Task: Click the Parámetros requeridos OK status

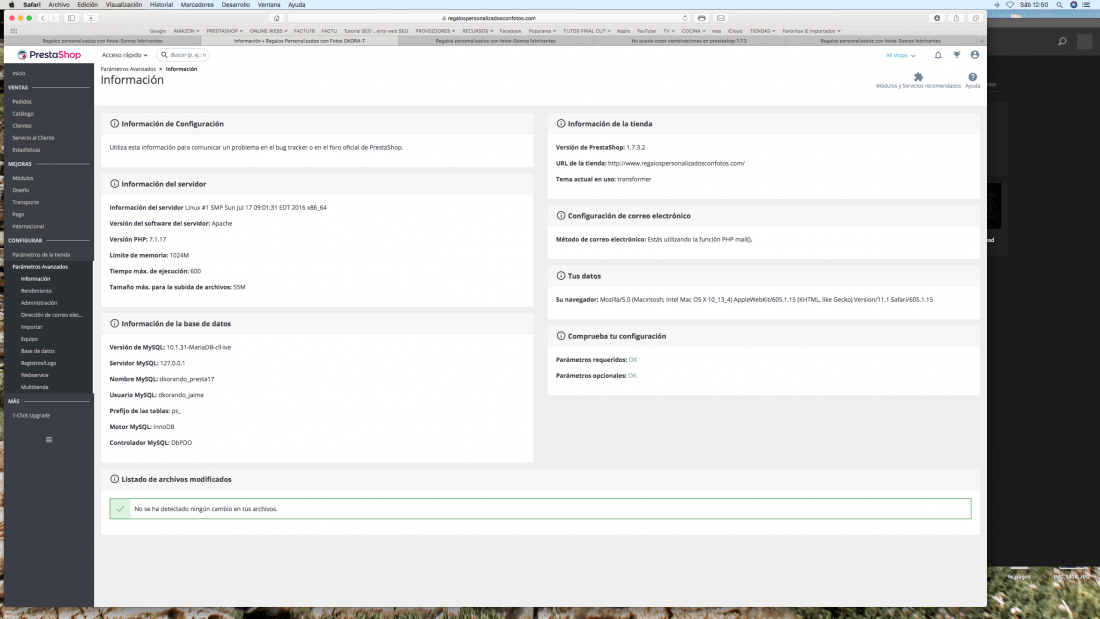Action: pyautogui.click(x=633, y=360)
